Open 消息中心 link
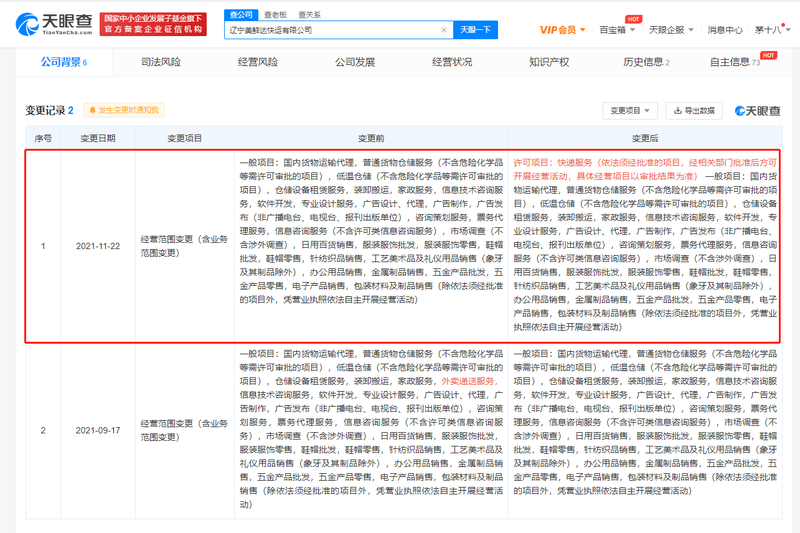Viewport: 800px width, 533px height. tap(724, 30)
